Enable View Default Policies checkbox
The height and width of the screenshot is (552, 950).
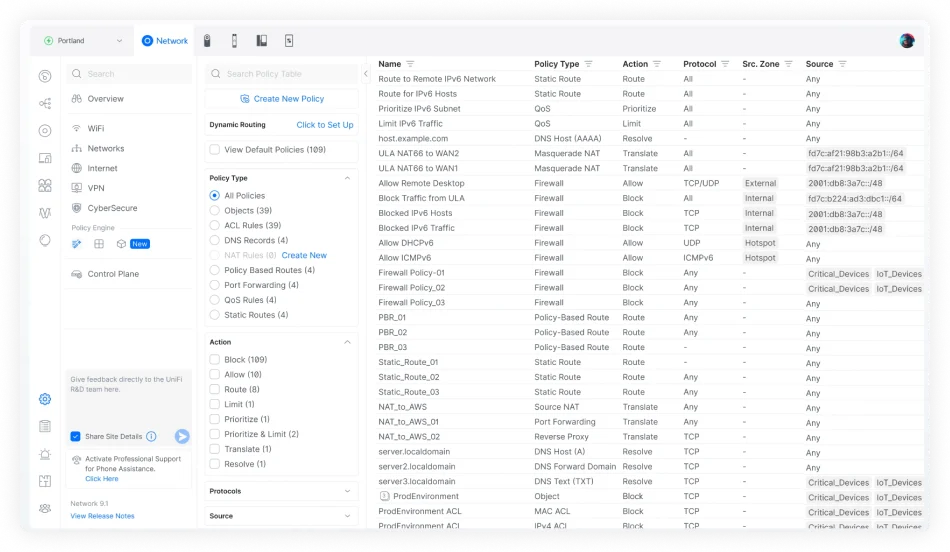click(214, 150)
